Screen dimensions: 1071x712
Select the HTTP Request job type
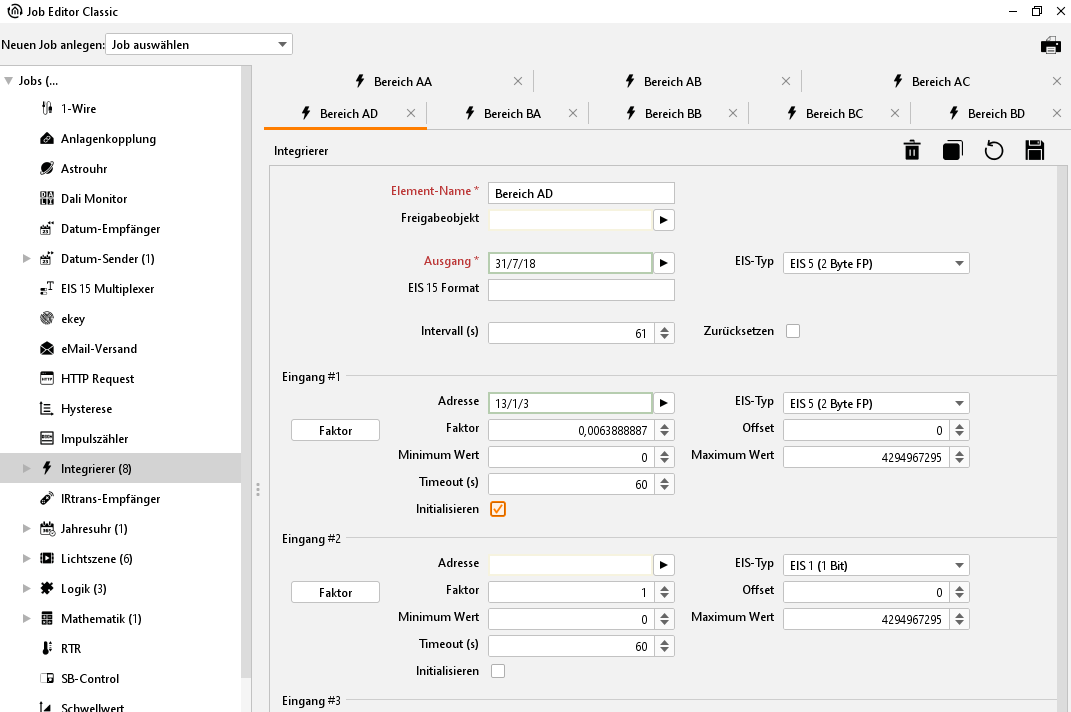[97, 379]
